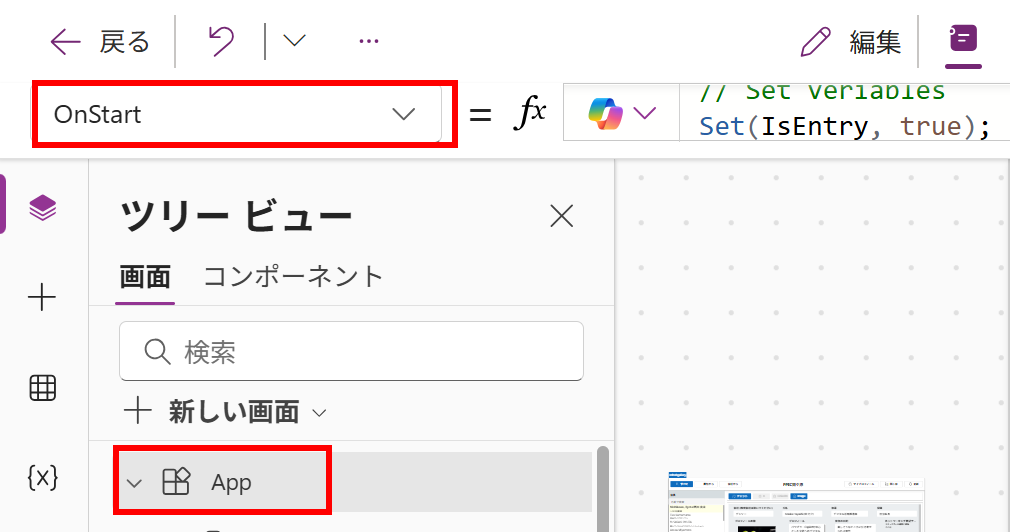This screenshot has width=1010, height=532.
Task: Close the ツリー ビュー panel
Action: (x=562, y=215)
